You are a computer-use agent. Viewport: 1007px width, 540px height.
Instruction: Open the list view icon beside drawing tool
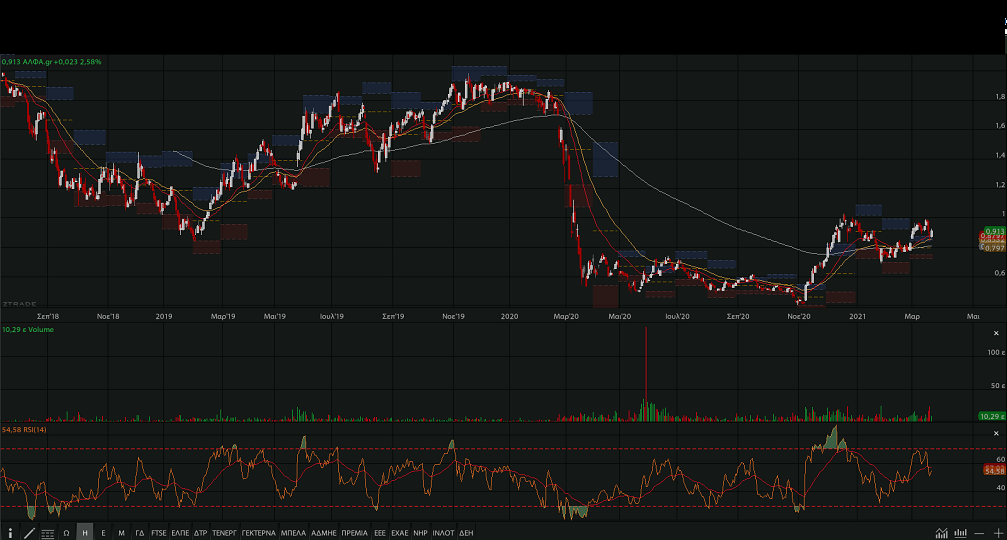tap(48, 533)
